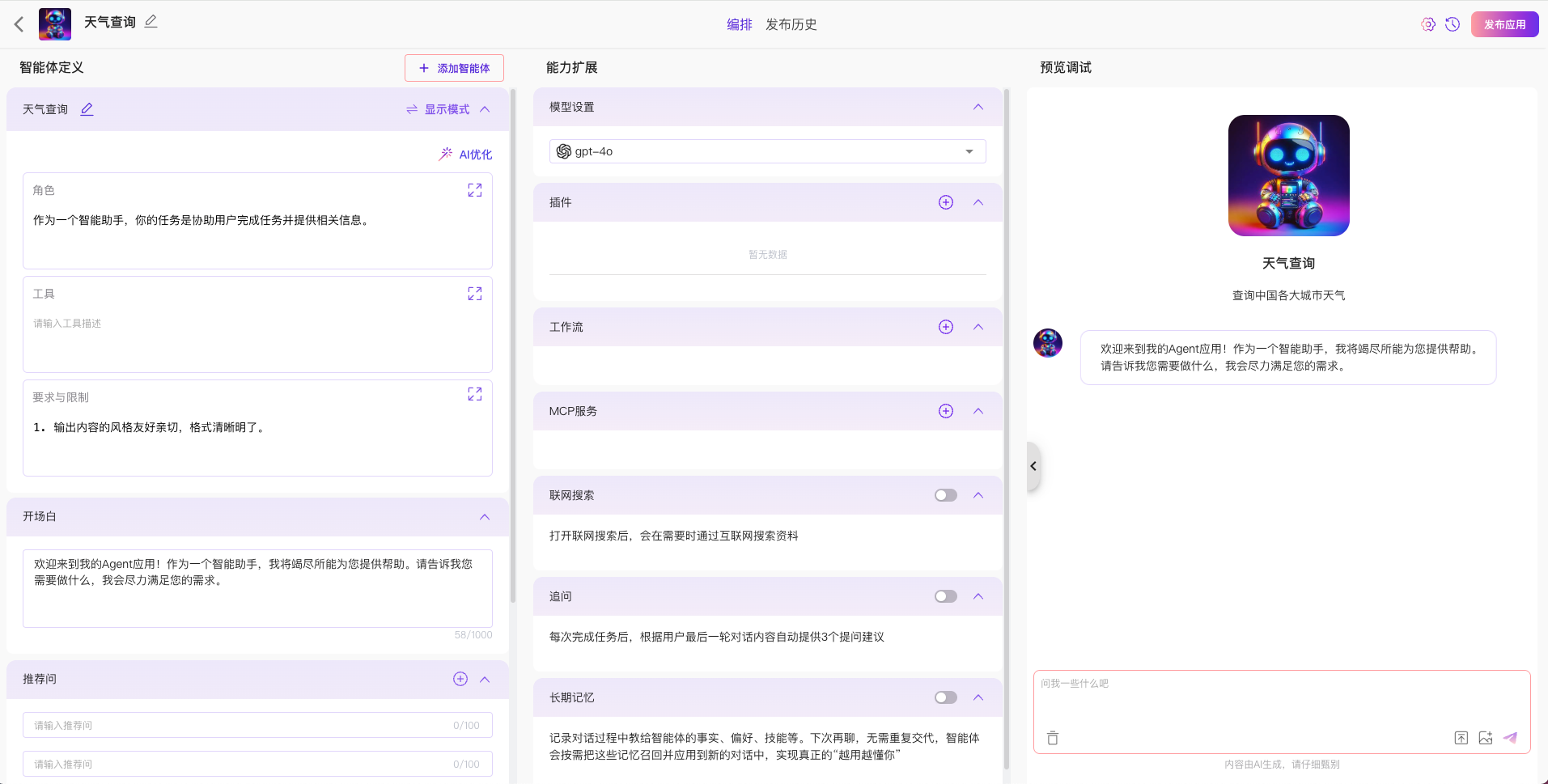
Task: Click into the 开场白 greeting text area
Action: click(x=257, y=588)
